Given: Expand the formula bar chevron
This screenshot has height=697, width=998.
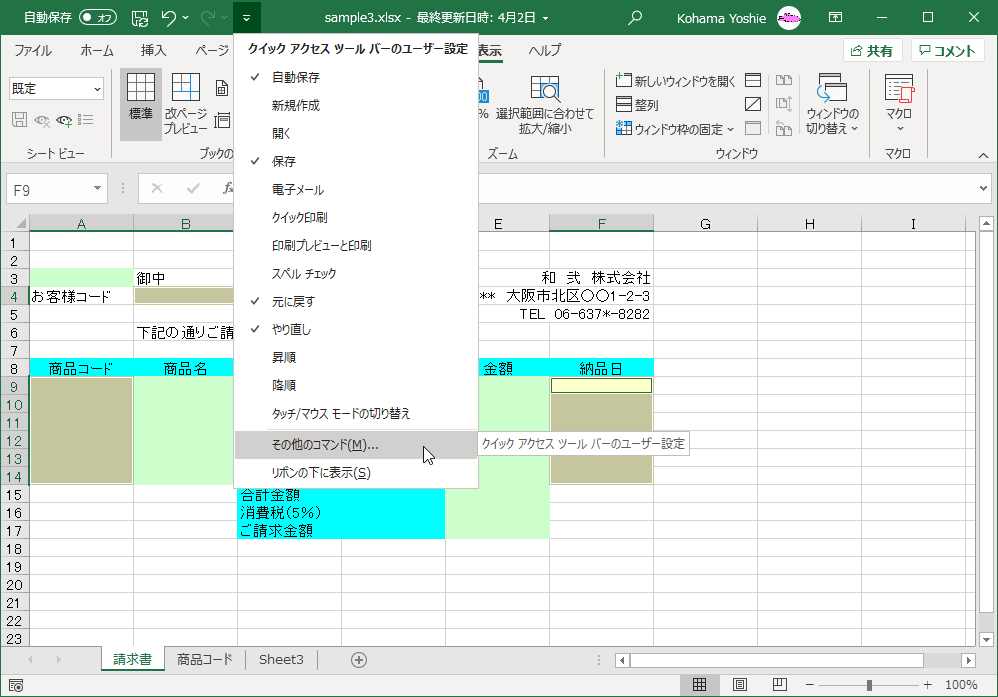Looking at the screenshot, I should 983,188.
